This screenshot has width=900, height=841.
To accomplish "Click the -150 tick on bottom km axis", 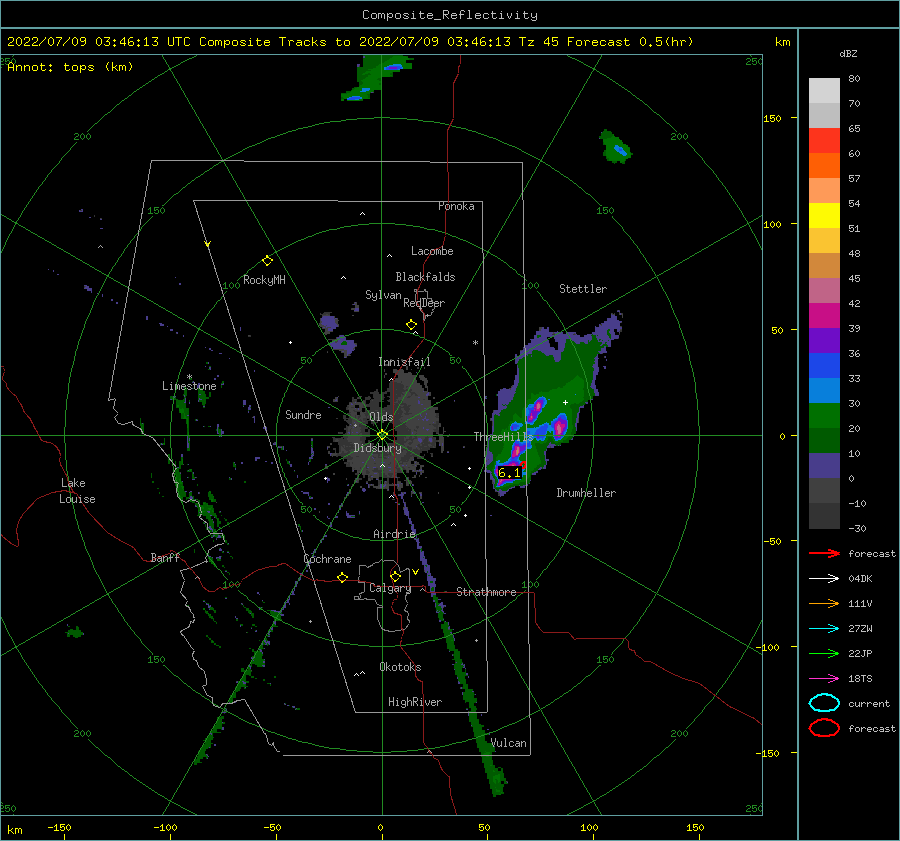I will tap(59, 827).
